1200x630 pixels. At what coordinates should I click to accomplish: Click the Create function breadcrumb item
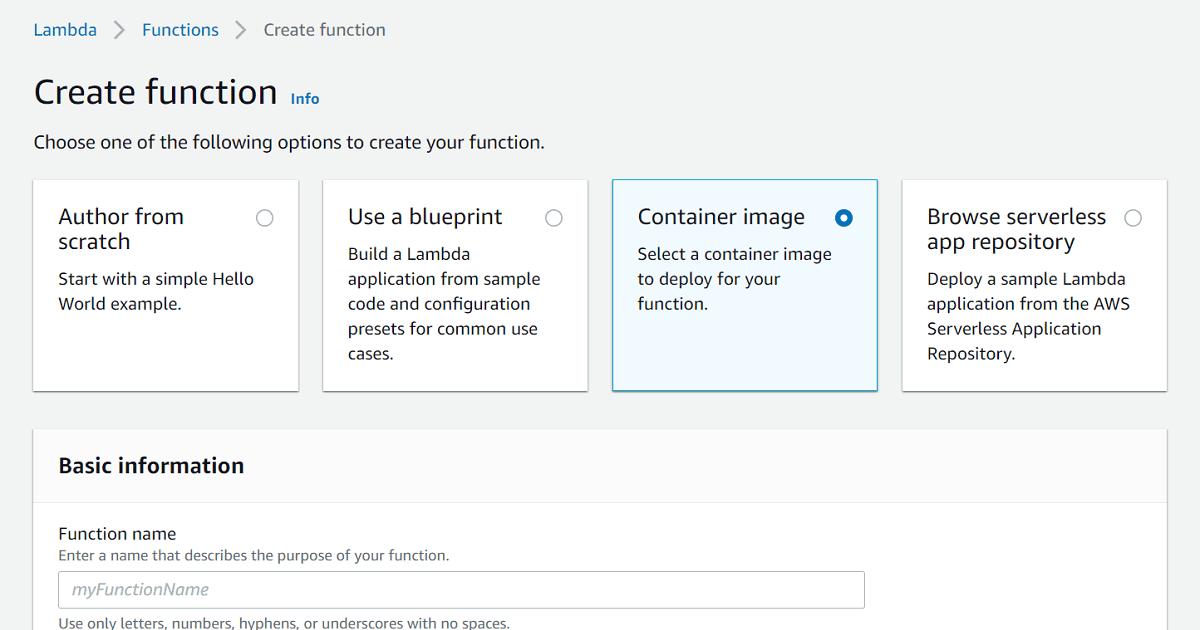pyautogui.click(x=324, y=30)
